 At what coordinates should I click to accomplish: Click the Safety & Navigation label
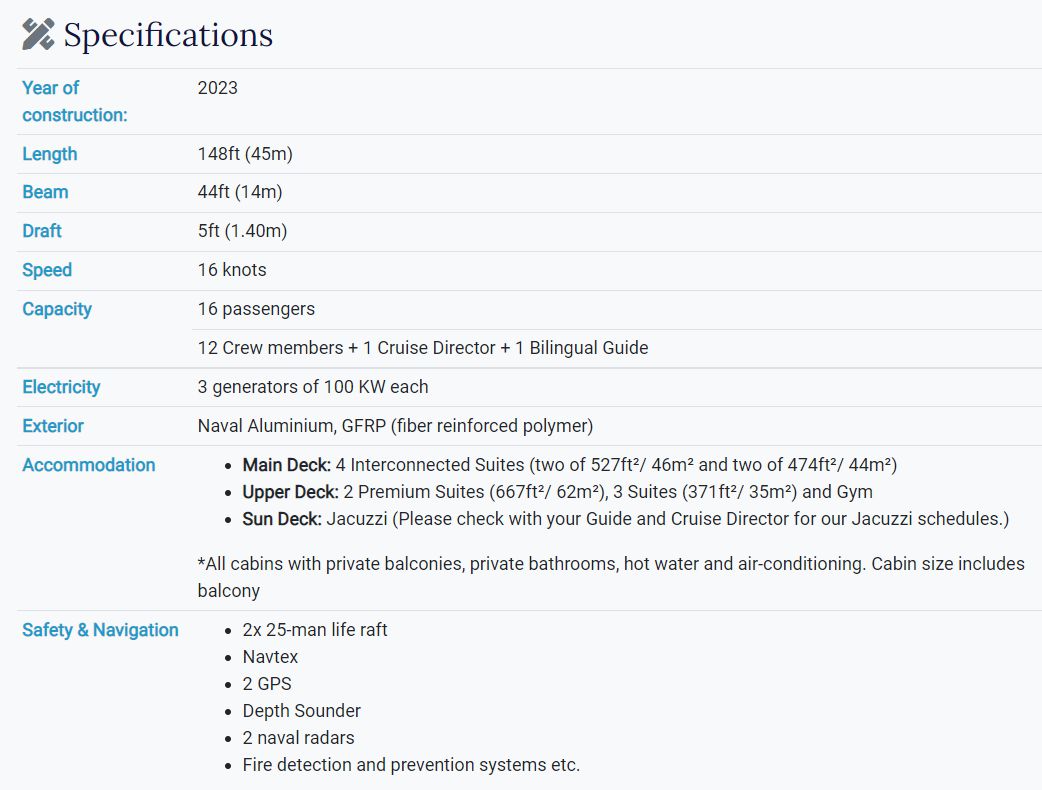coord(100,630)
